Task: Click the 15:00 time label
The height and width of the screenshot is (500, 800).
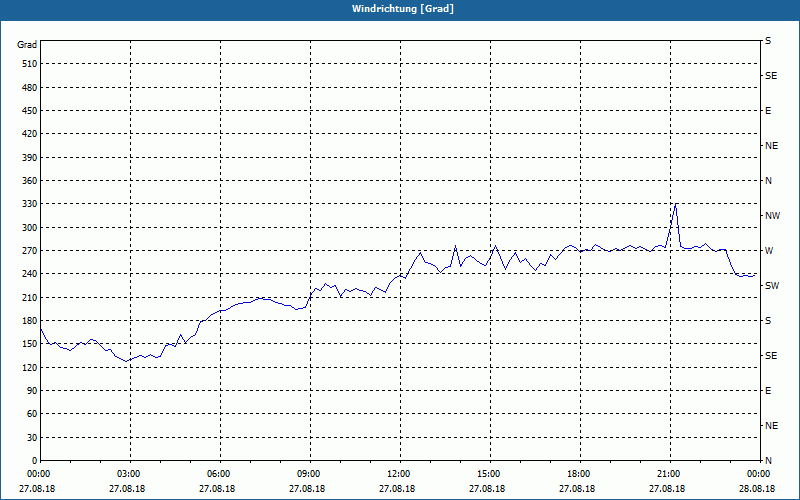Action: click(490, 474)
